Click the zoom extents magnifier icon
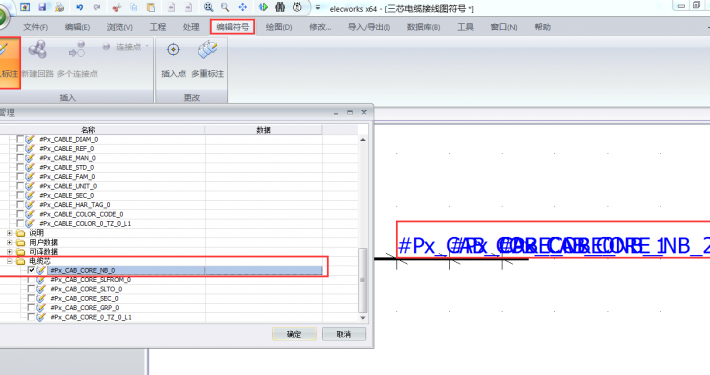Viewport: 710px width, 375px height. pos(208,7)
